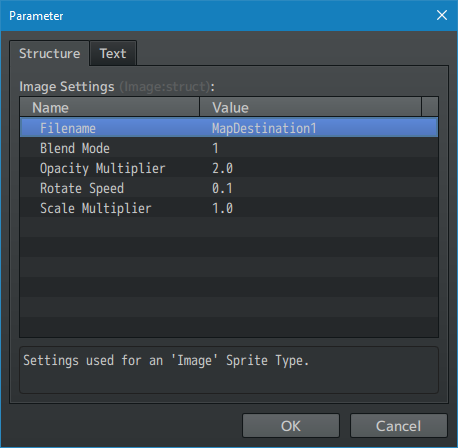Click the Settings description text box
The height and width of the screenshot is (448, 458).
[x=229, y=370]
